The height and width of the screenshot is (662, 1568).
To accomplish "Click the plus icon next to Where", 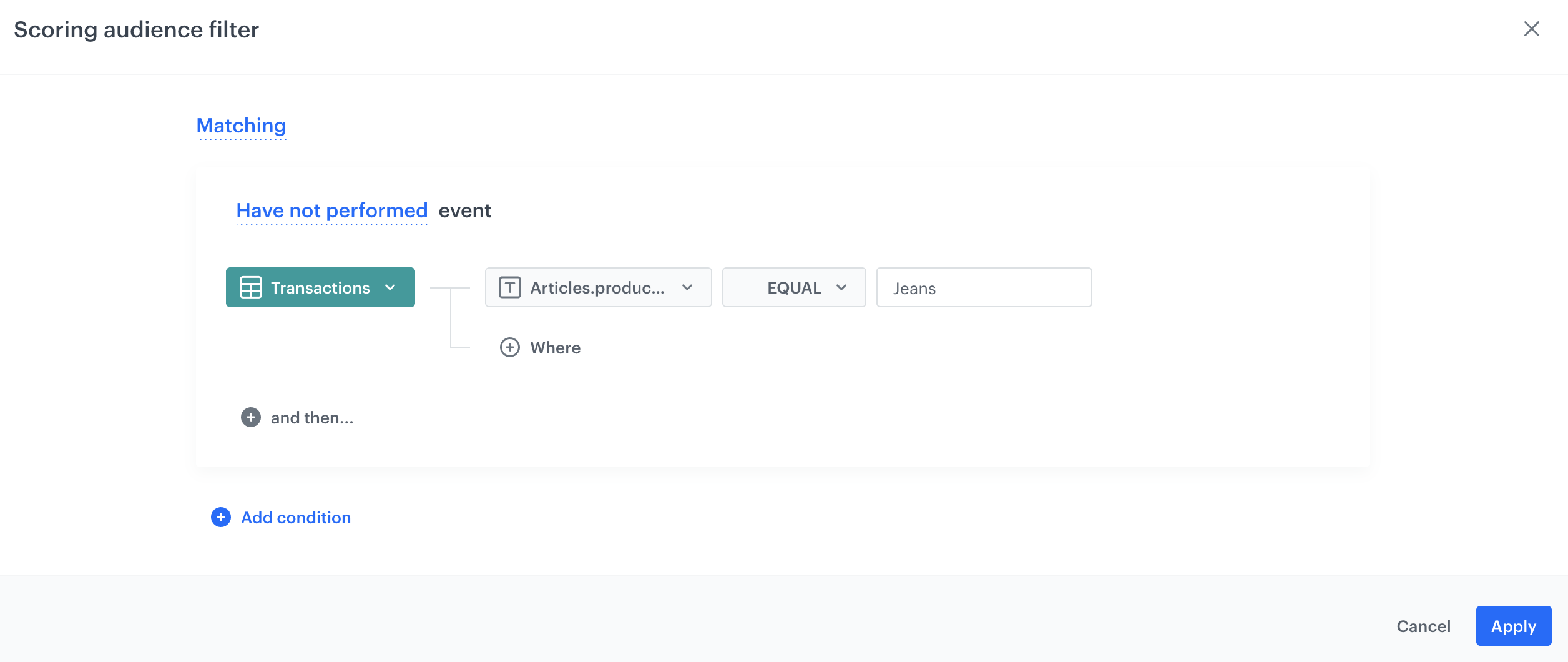I will (510, 347).
